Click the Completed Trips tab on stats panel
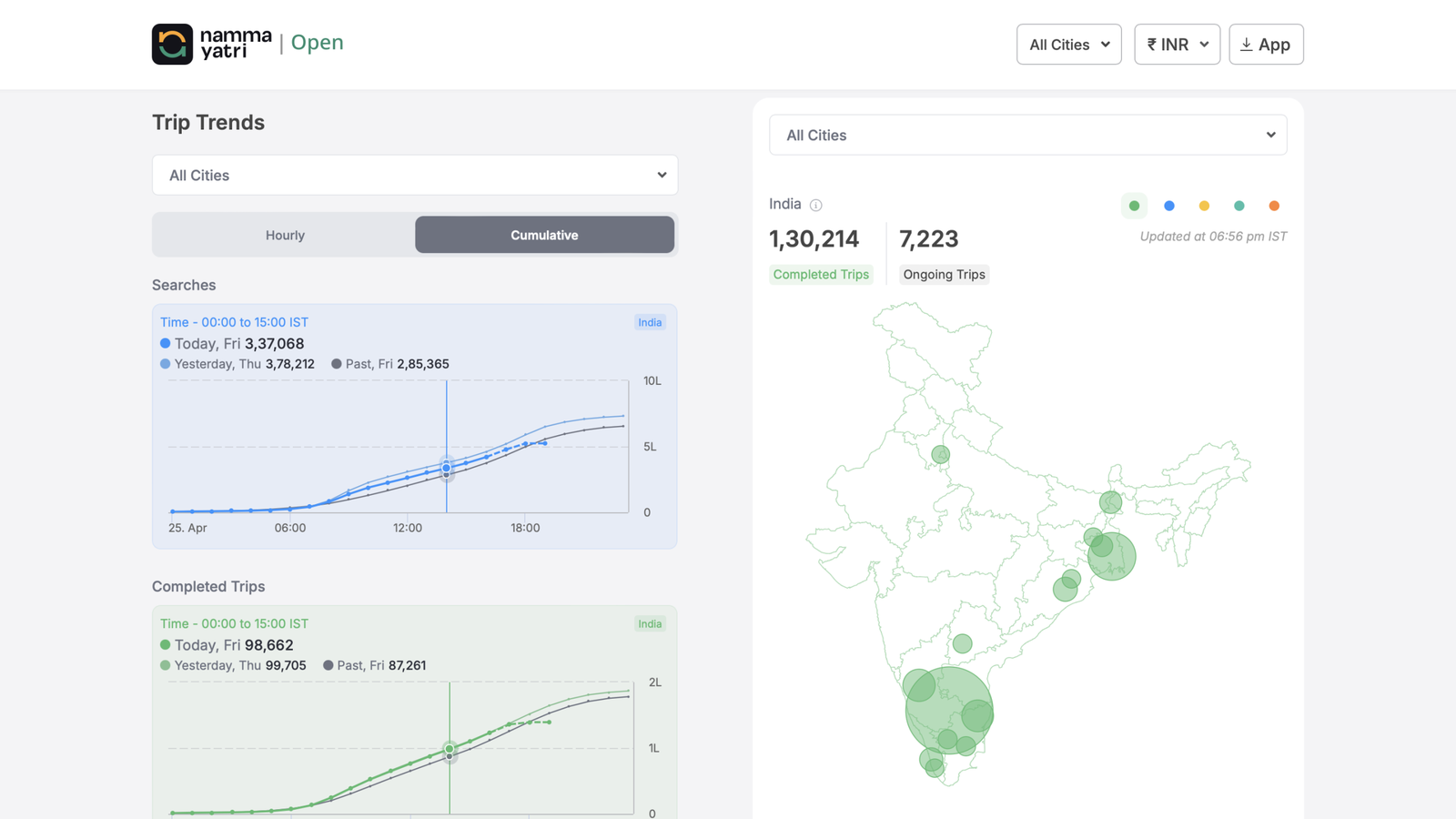1456x819 pixels. coord(821,274)
